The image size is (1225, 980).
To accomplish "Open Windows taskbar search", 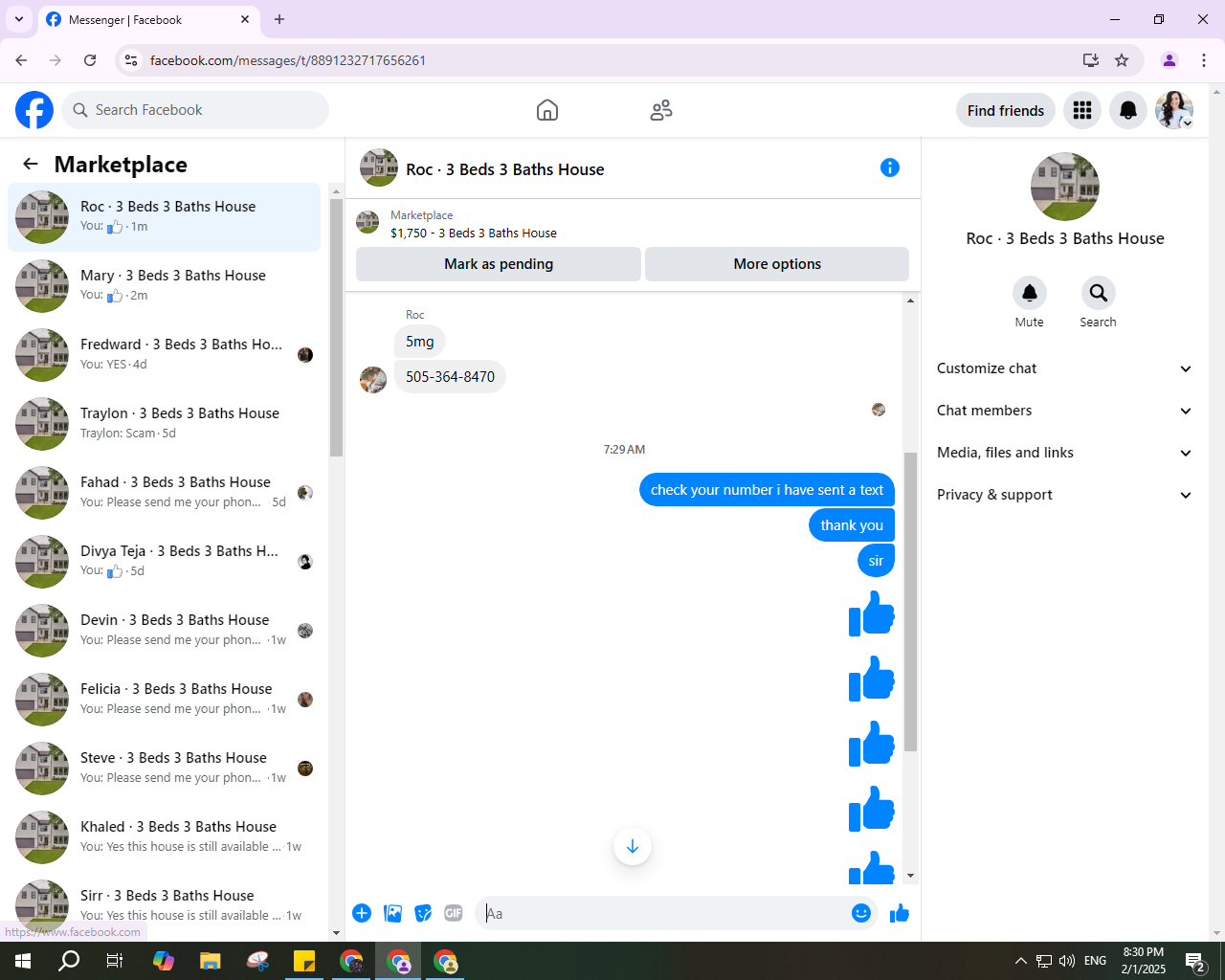I will (x=69, y=961).
